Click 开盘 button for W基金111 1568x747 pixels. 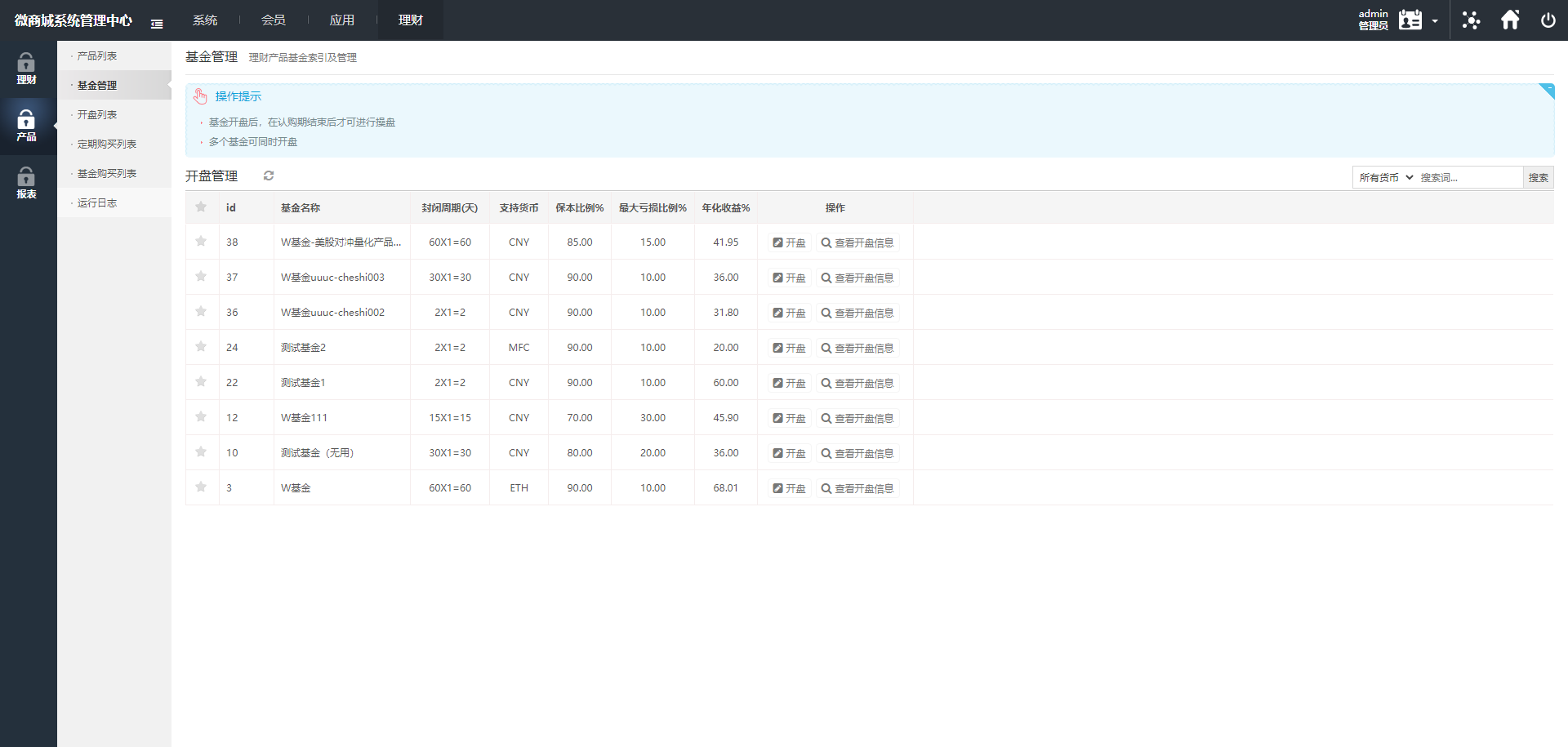(x=789, y=418)
